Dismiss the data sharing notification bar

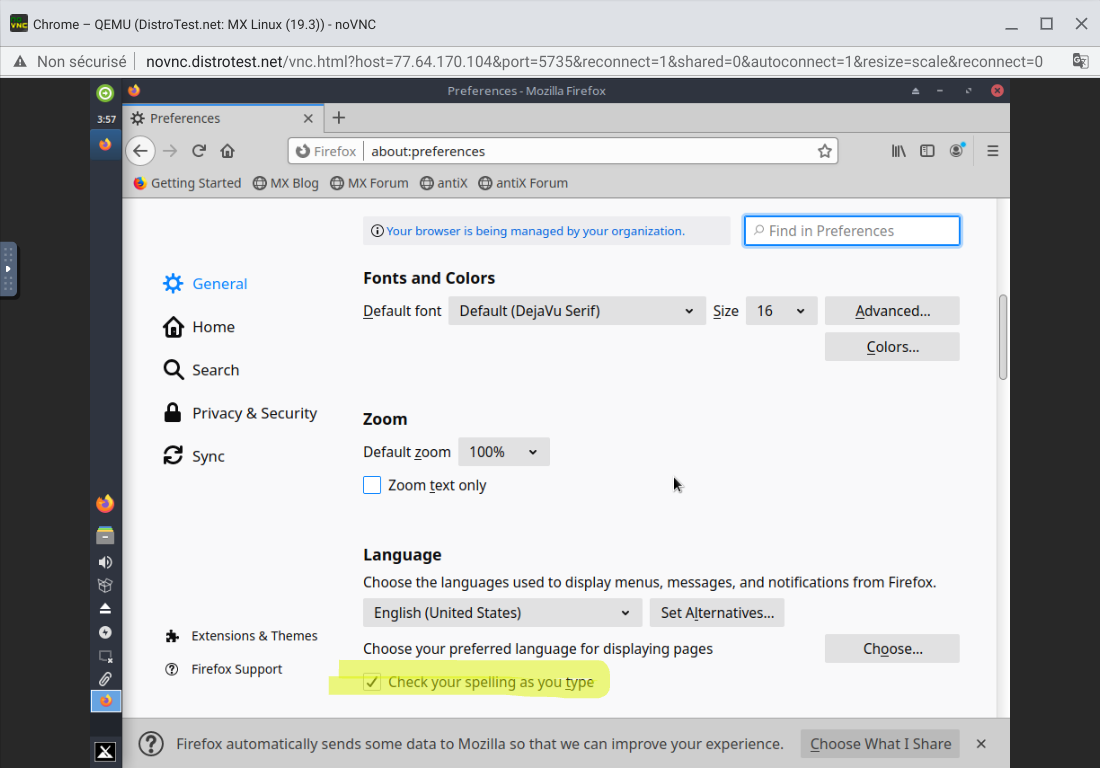[981, 743]
